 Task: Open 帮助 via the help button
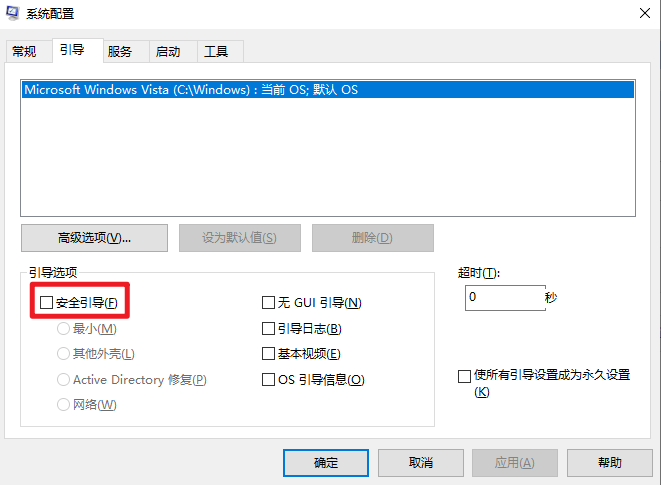point(610,463)
